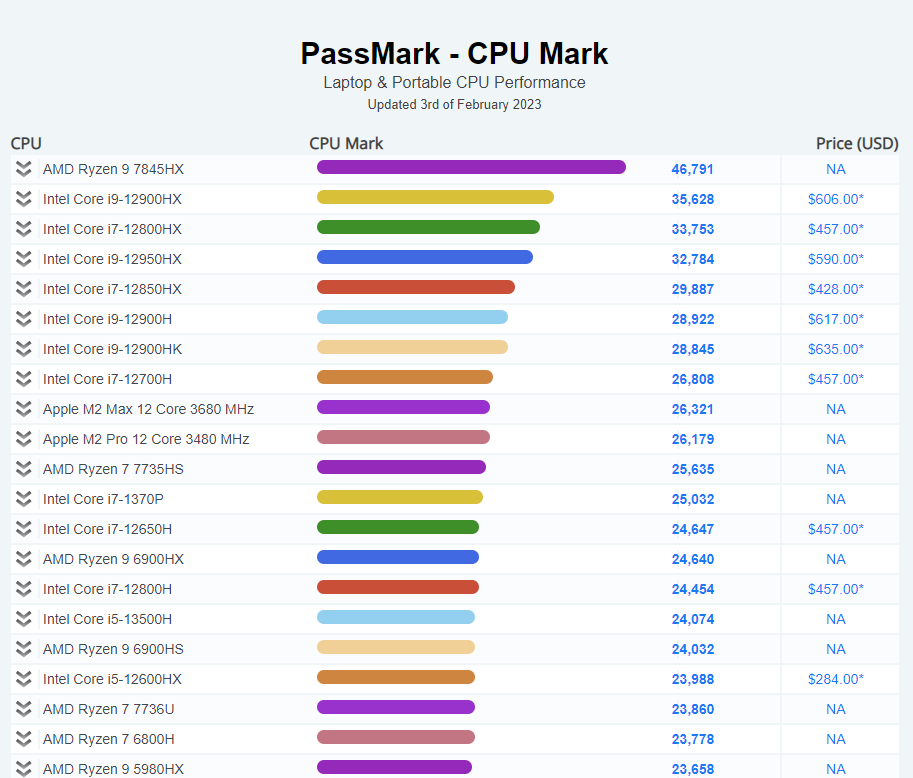913x778 pixels.
Task: Click the score 35,628
Action: 692,199
